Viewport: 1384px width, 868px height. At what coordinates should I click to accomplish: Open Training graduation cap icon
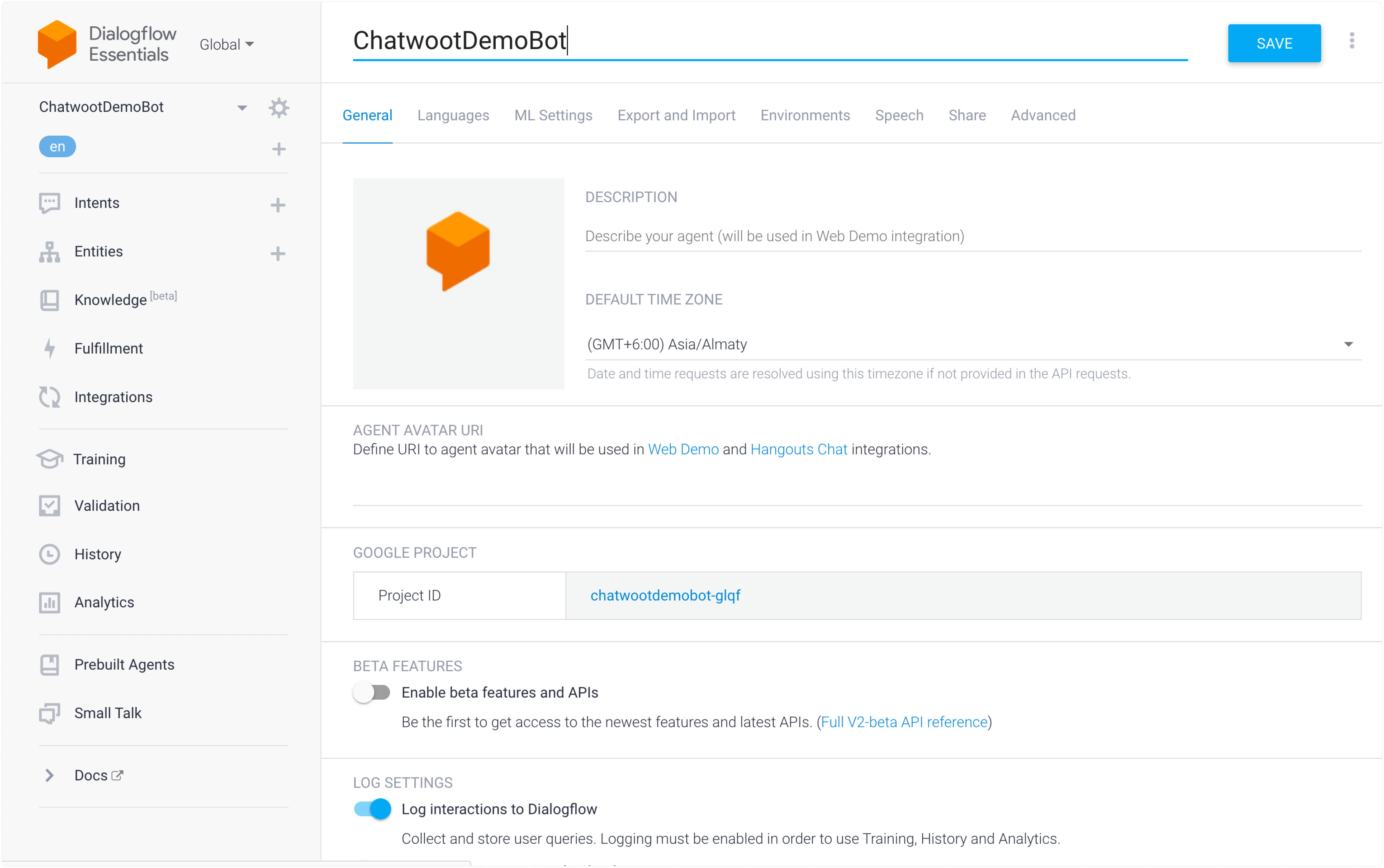pyautogui.click(x=50, y=459)
